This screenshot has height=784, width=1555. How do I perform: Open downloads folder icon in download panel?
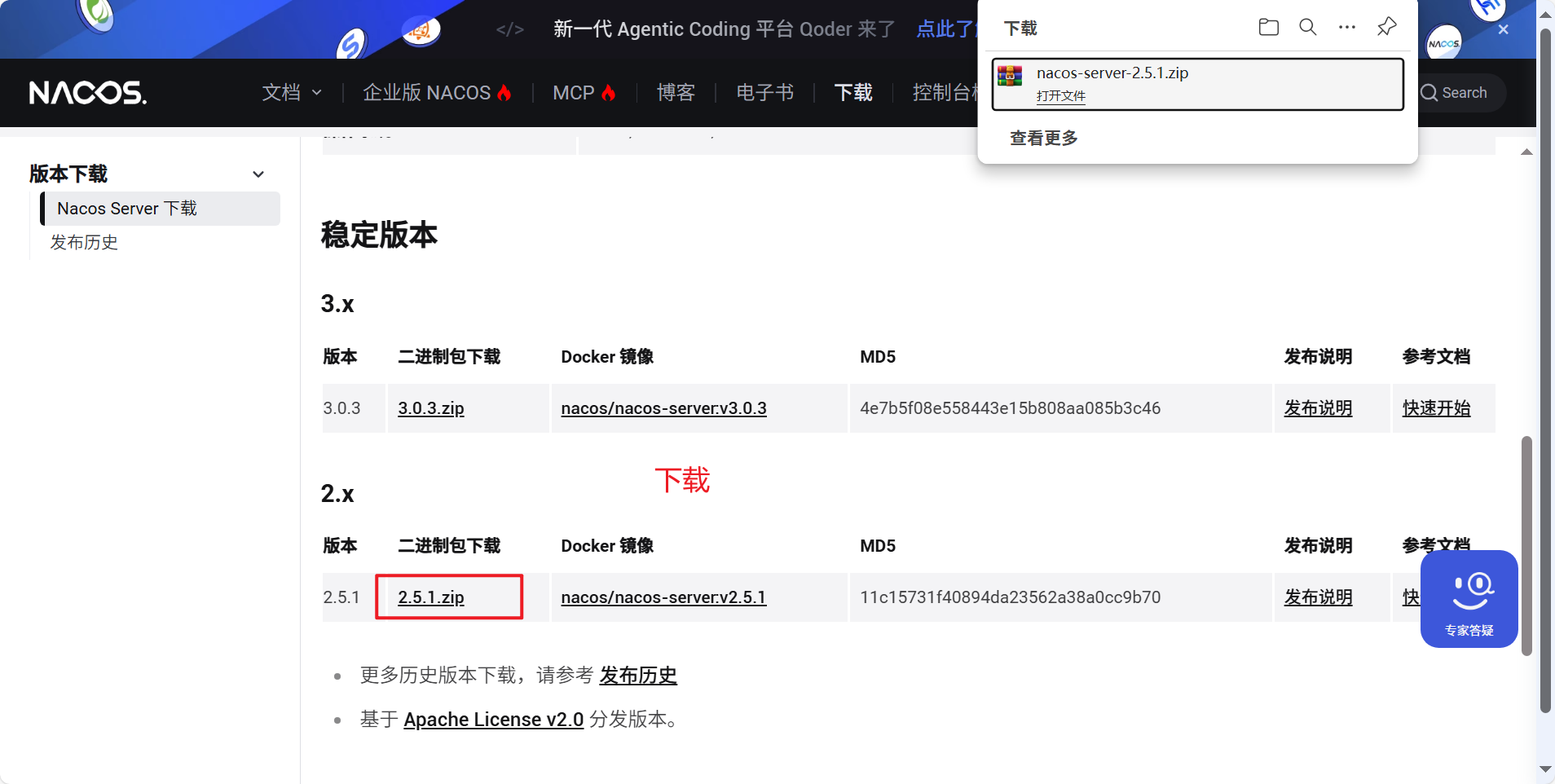click(1268, 27)
